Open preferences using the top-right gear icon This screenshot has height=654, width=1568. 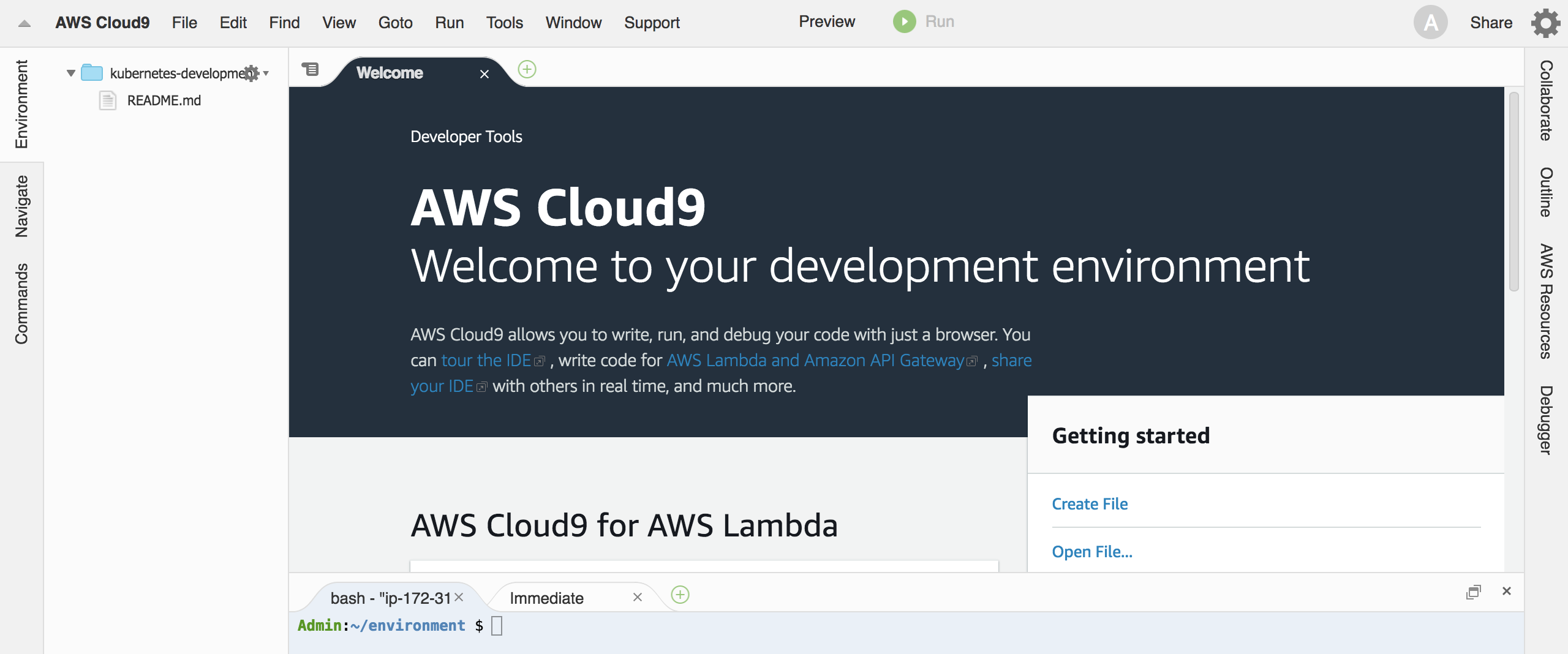point(1546,23)
